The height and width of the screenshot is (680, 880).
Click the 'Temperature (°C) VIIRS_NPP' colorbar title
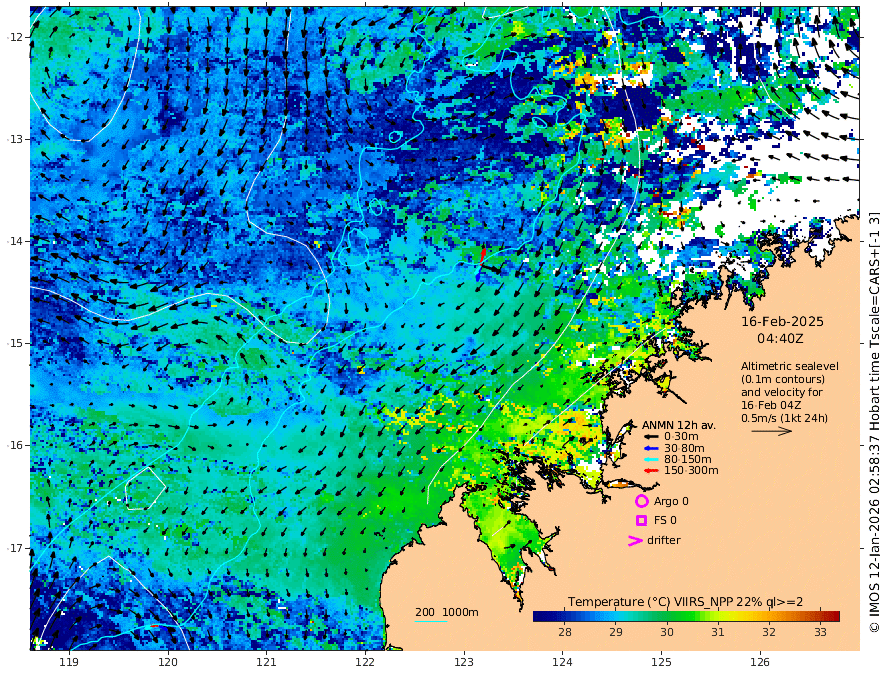click(x=651, y=602)
